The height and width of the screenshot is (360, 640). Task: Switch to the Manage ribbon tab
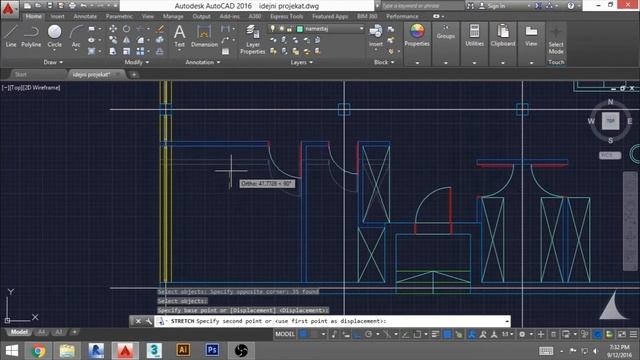pos(173,16)
